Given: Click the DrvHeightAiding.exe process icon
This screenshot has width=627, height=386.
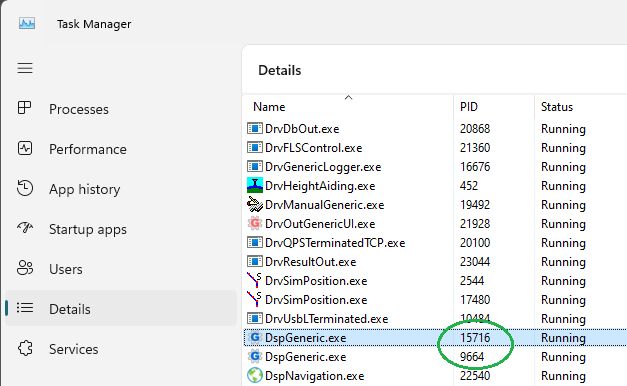Looking at the screenshot, I should 255,185.
